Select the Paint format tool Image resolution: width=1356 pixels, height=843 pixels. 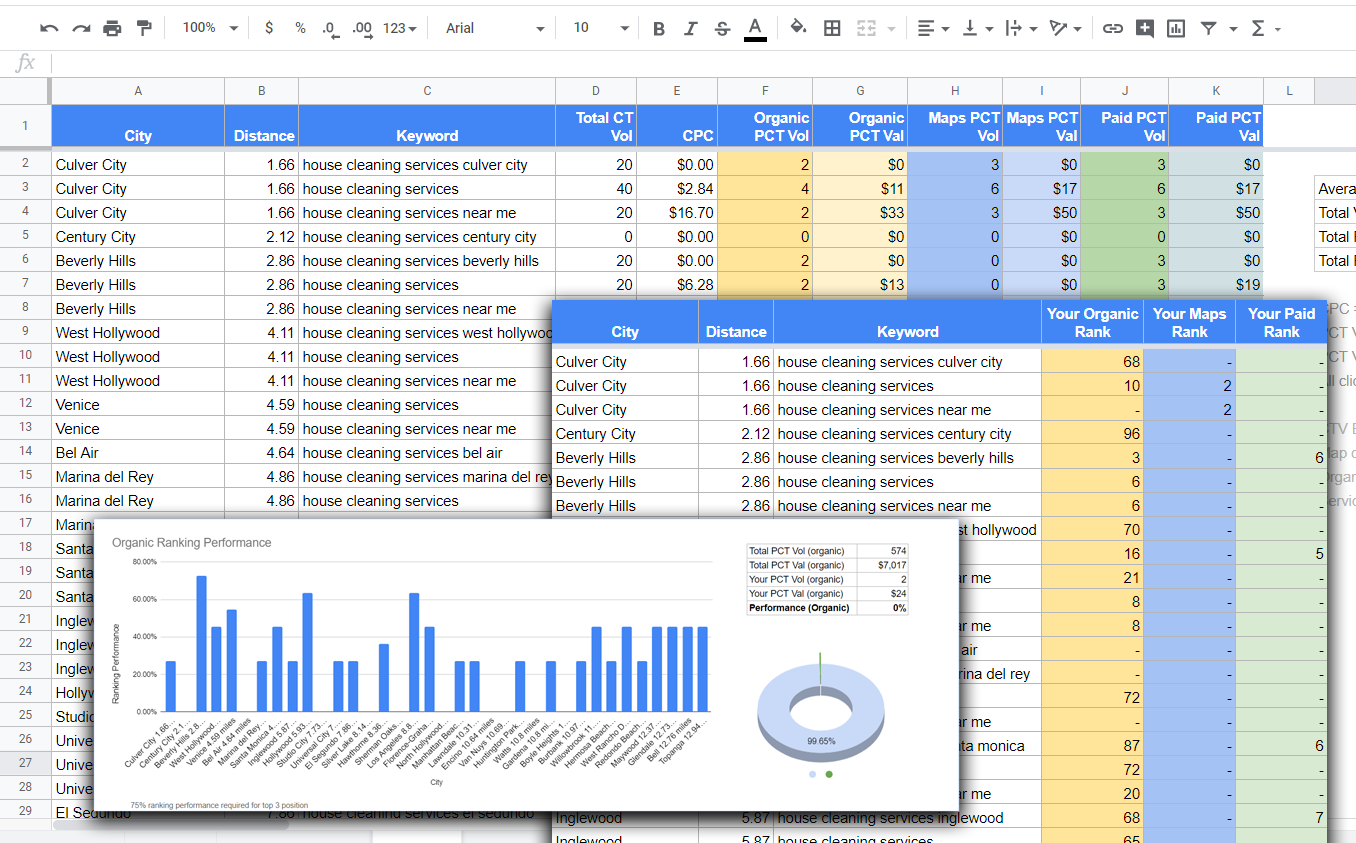coord(144,28)
